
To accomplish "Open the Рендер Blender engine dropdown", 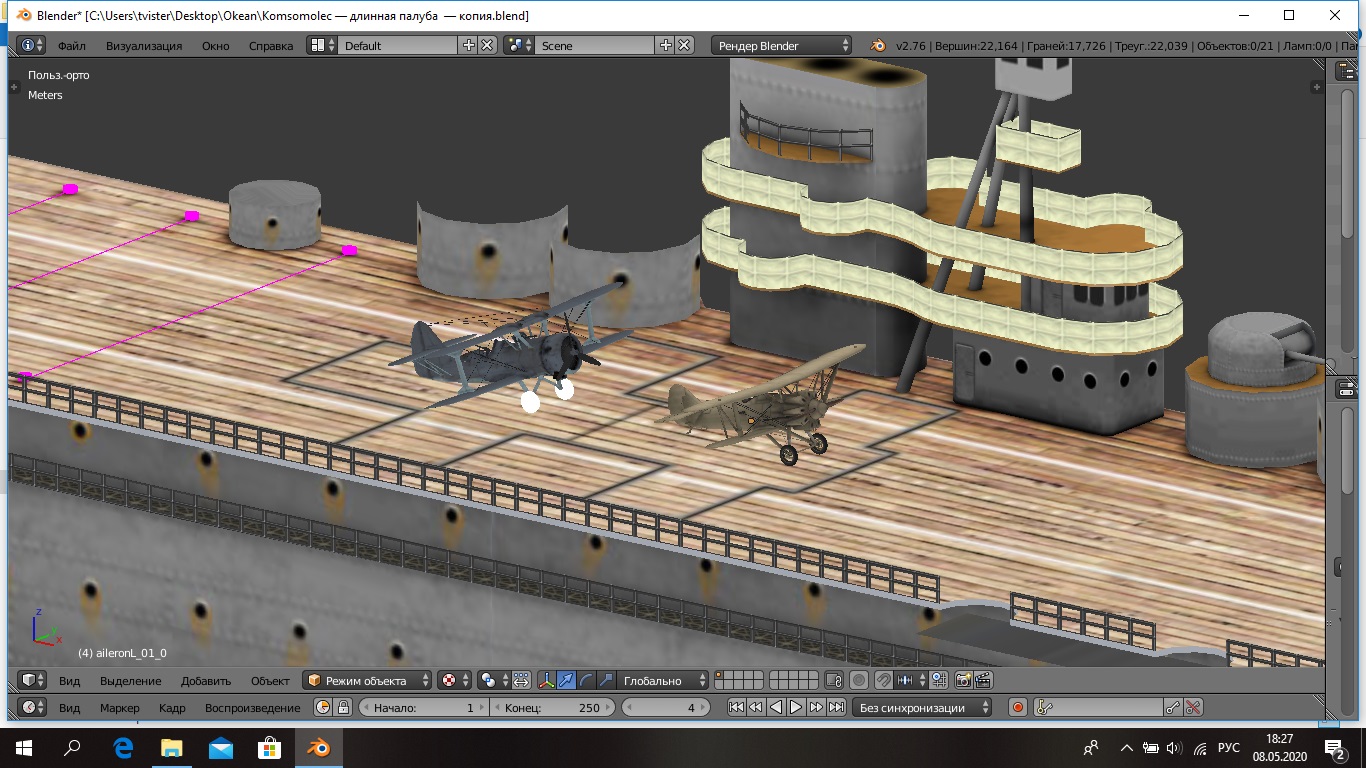I will tap(783, 45).
